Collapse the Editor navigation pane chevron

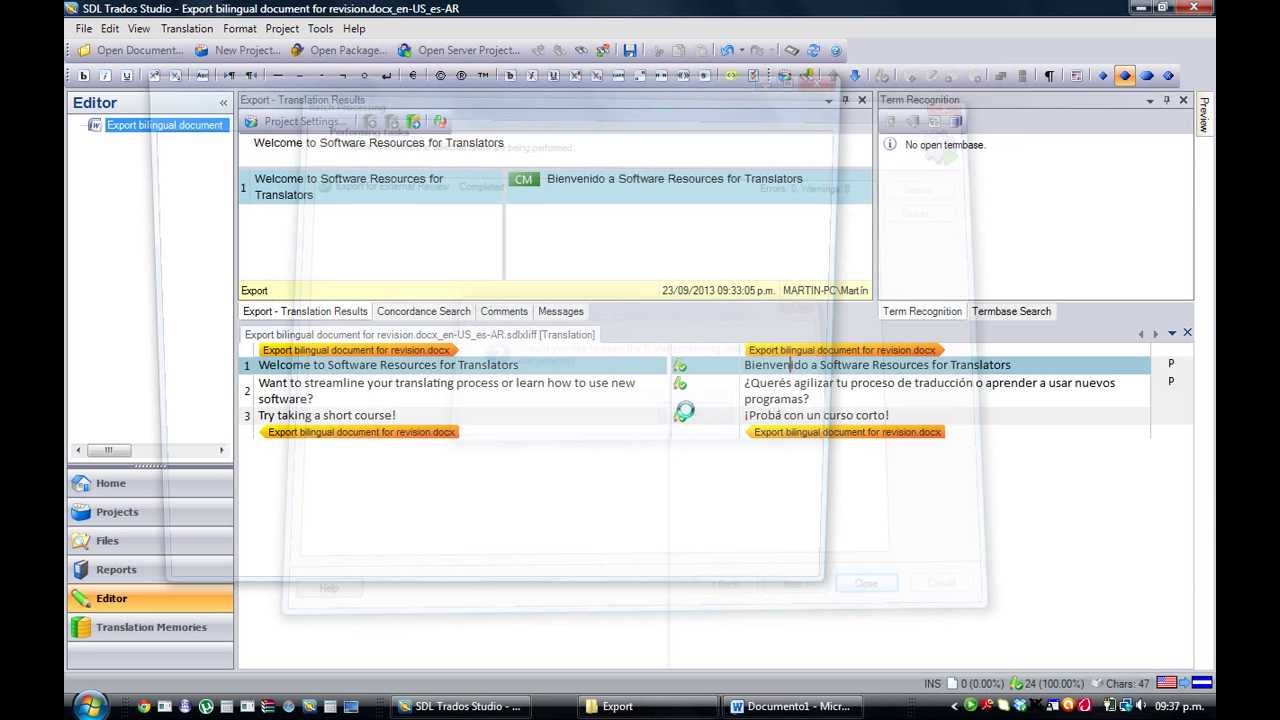pyautogui.click(x=223, y=103)
